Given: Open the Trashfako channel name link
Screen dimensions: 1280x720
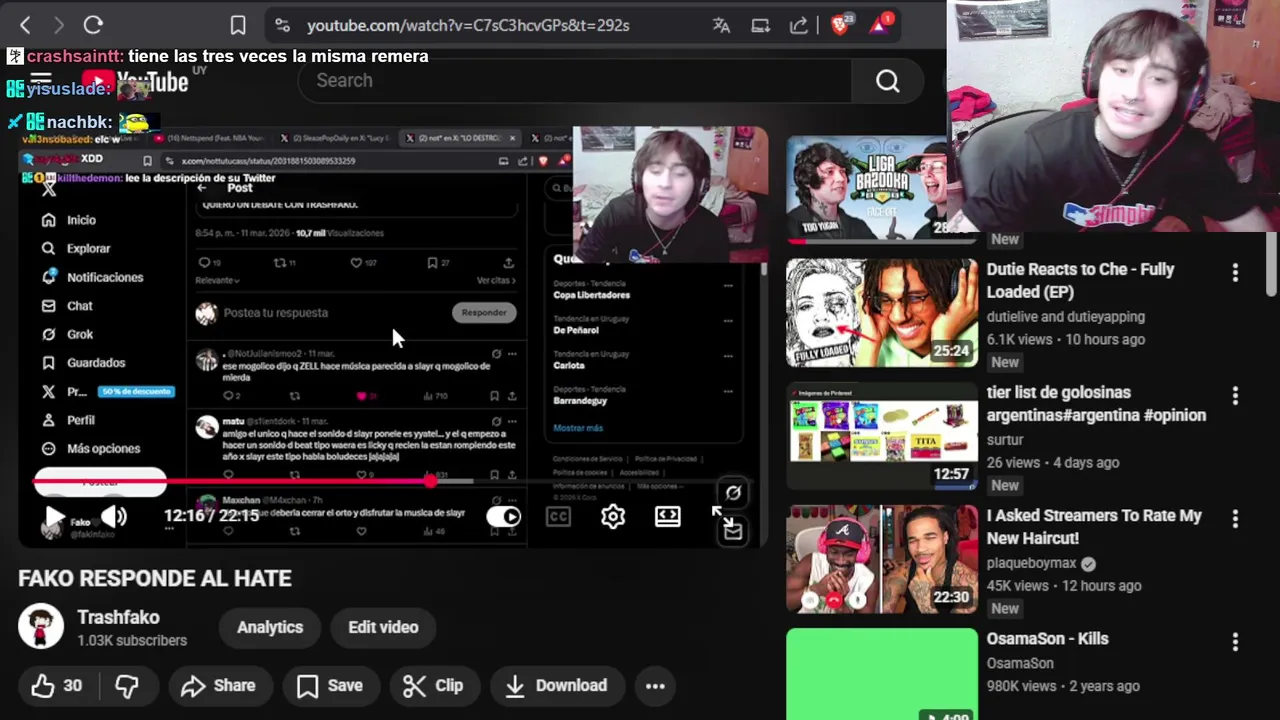Looking at the screenshot, I should (x=118, y=617).
